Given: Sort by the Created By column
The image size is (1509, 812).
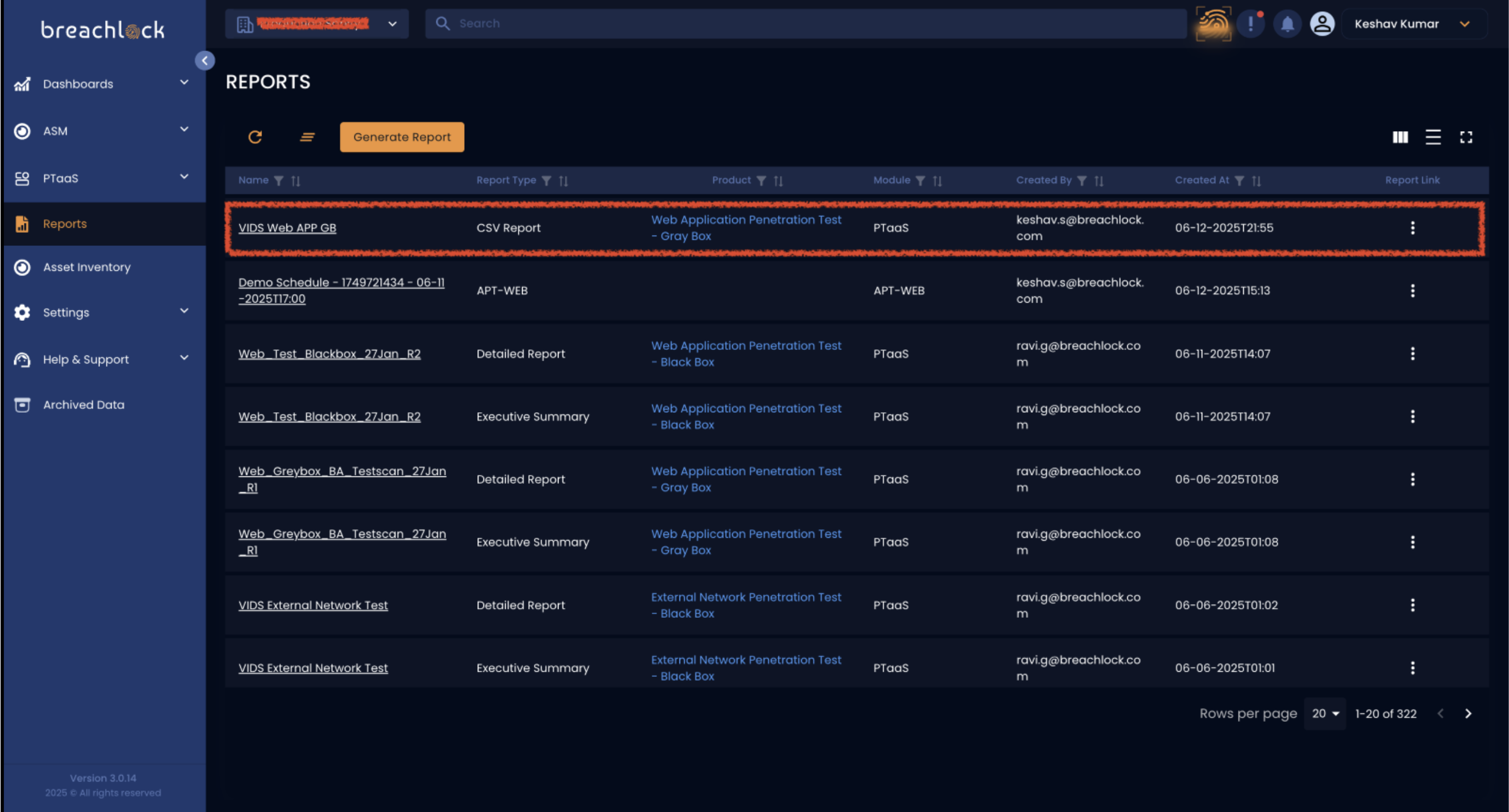Looking at the screenshot, I should click(x=1099, y=181).
